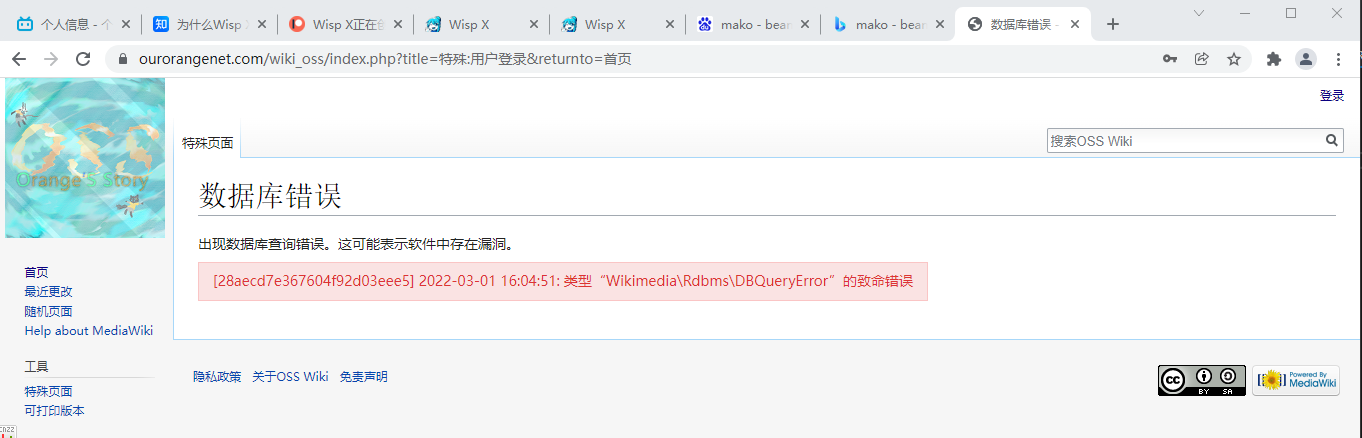
Task: Click the browser back arrow
Action: click(x=18, y=59)
